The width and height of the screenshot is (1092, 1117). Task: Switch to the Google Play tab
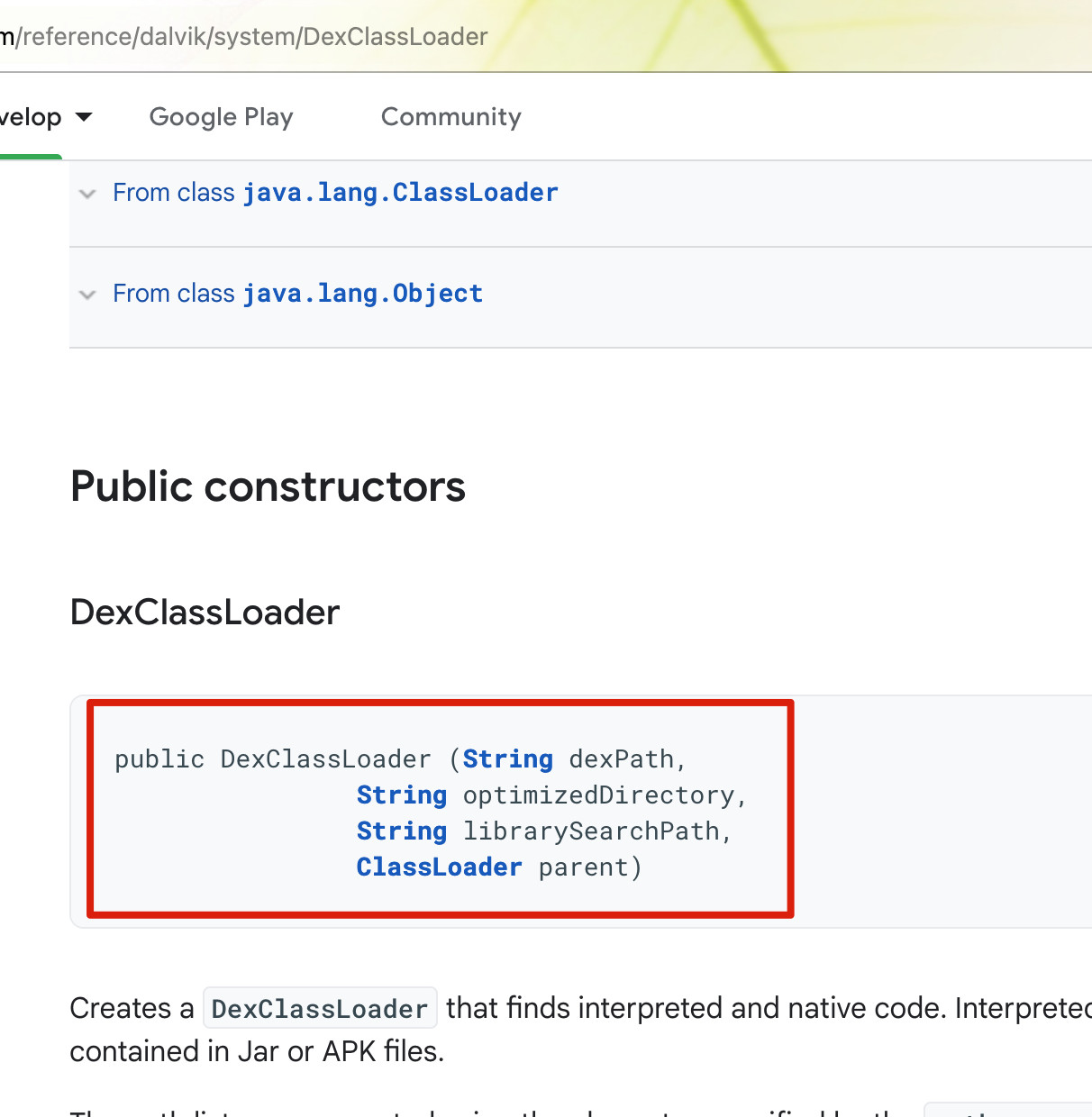click(x=221, y=117)
